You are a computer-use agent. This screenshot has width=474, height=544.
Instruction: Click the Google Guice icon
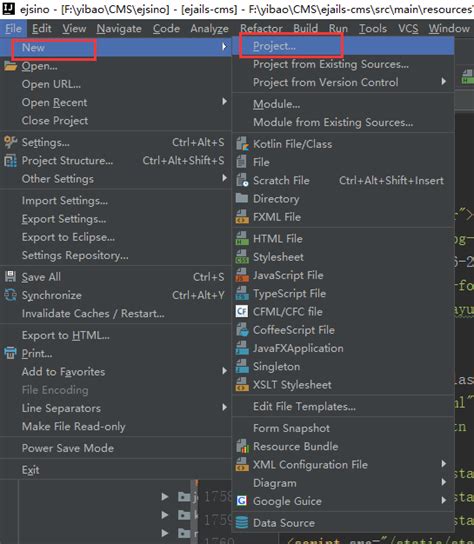pyautogui.click(x=242, y=501)
